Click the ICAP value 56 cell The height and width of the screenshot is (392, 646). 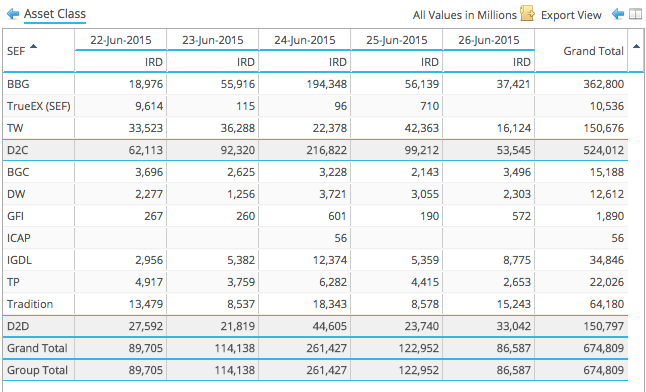(x=340, y=238)
